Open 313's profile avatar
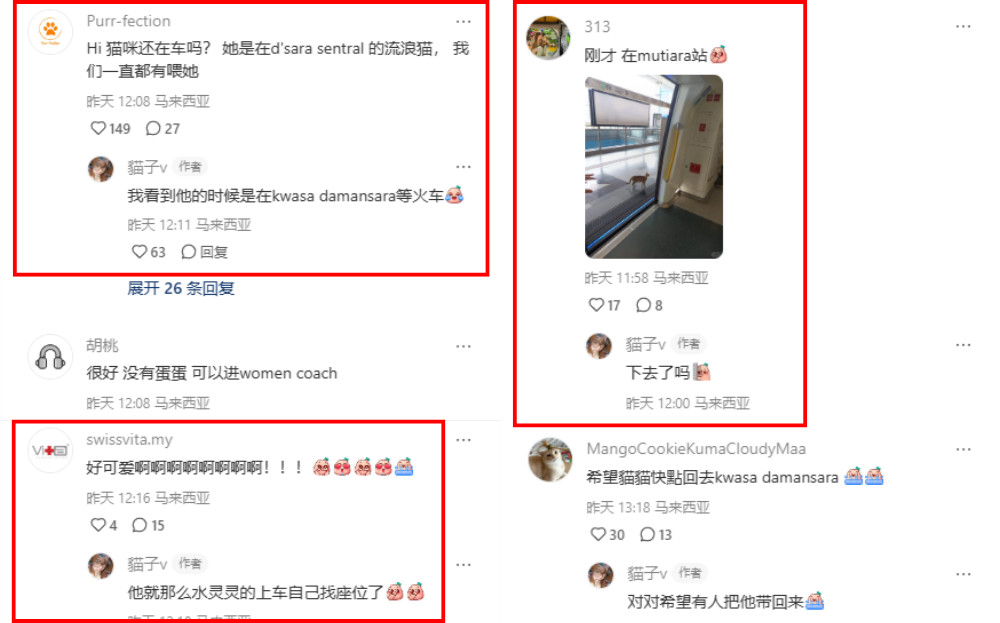 [x=548, y=38]
